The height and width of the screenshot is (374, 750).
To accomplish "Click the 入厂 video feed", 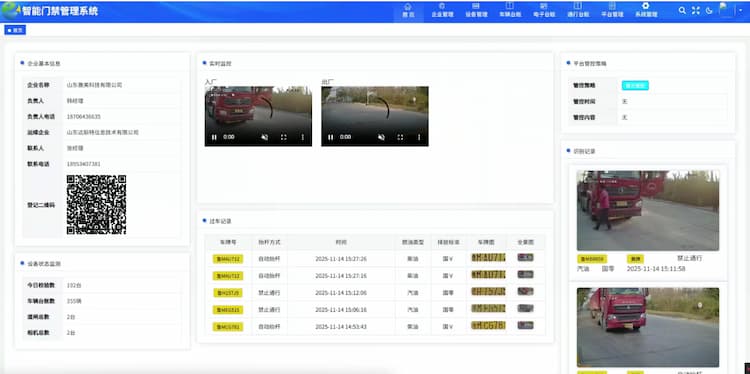I will tap(258, 116).
